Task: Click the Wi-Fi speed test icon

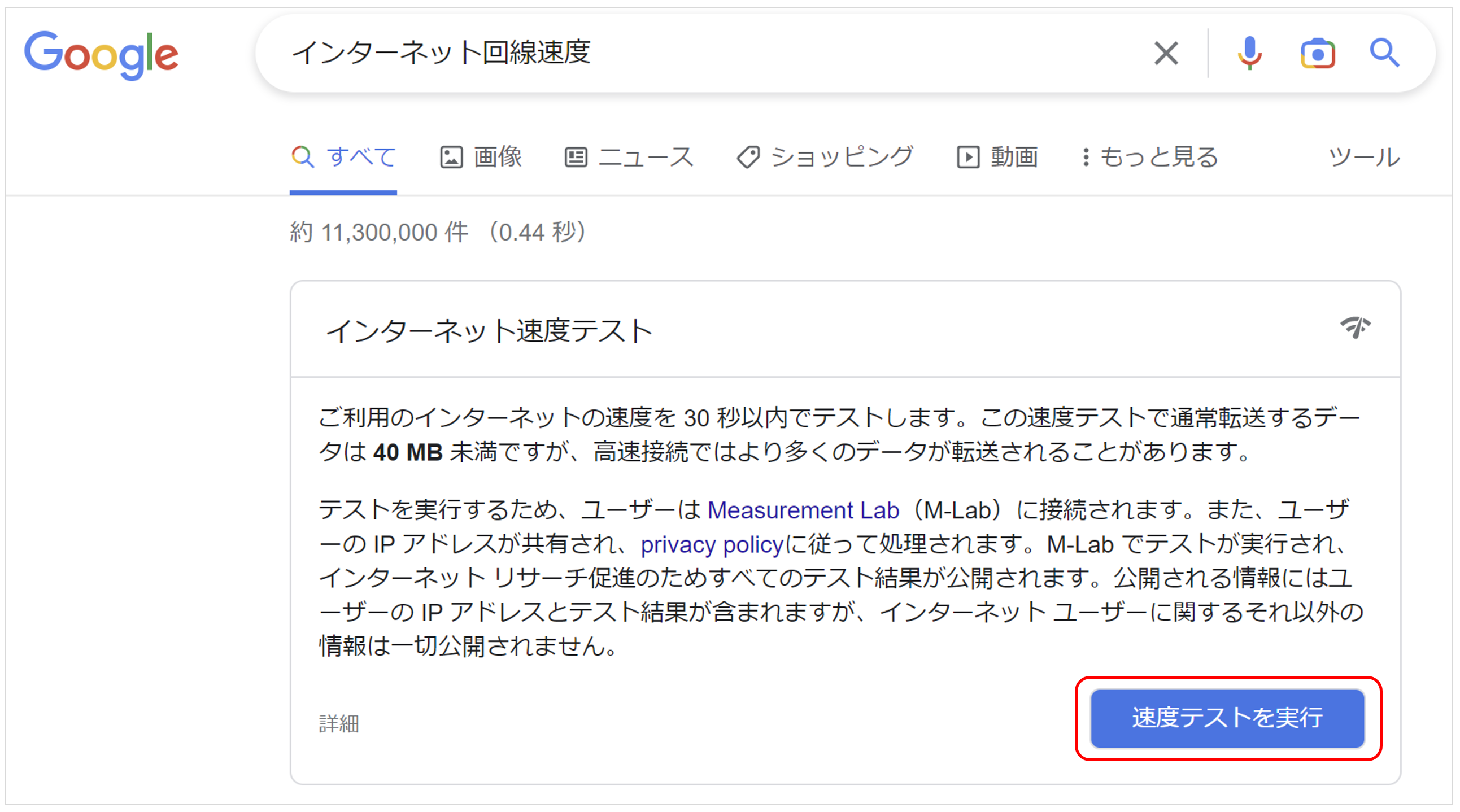Action: pyautogui.click(x=1355, y=328)
